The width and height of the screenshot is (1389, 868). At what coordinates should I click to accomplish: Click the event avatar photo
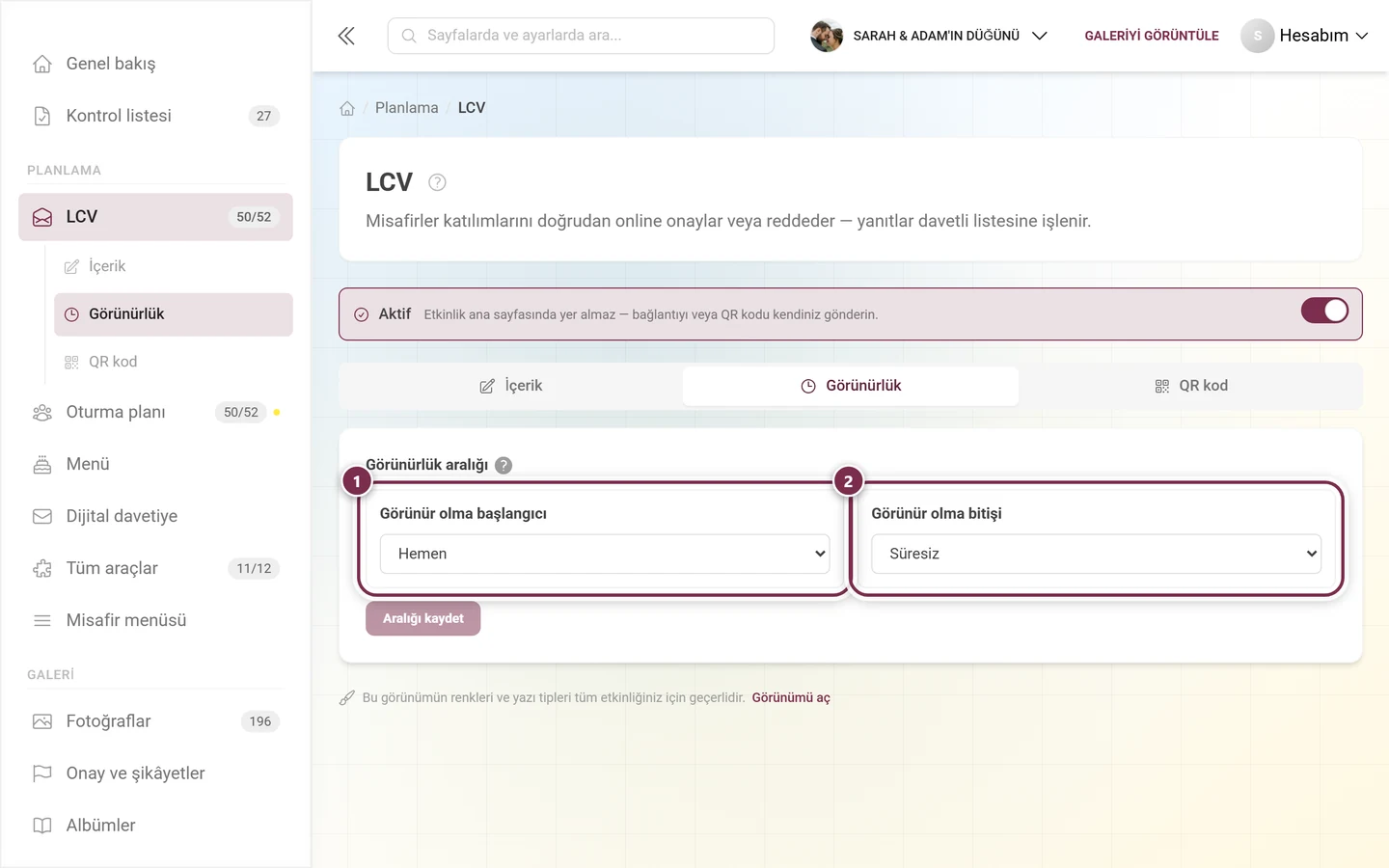(x=827, y=36)
